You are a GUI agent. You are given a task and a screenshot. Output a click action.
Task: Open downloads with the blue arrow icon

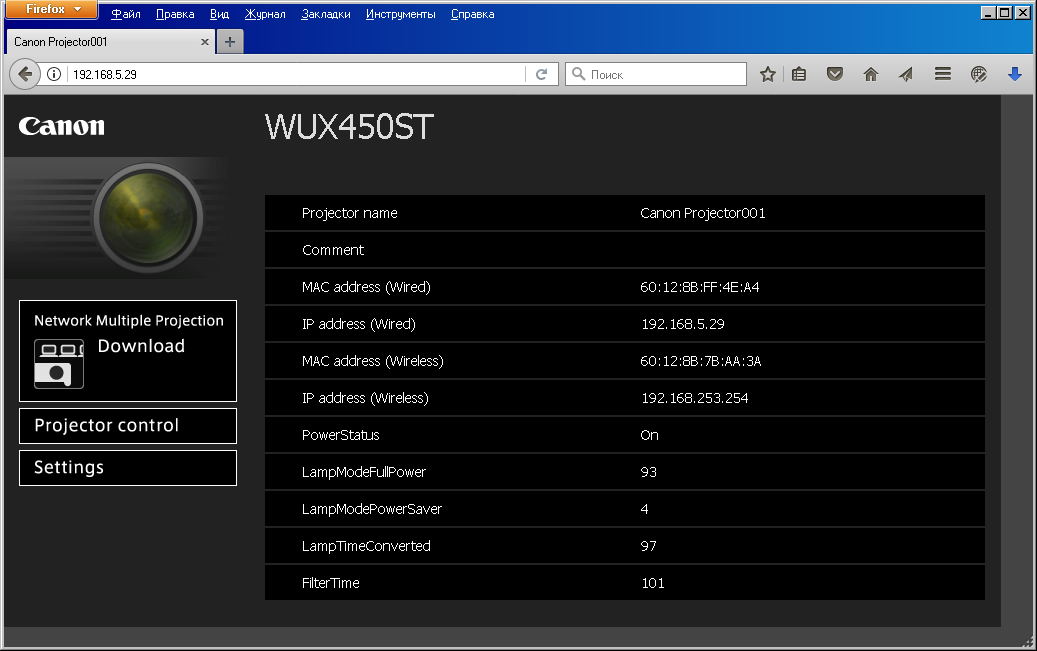click(1015, 74)
